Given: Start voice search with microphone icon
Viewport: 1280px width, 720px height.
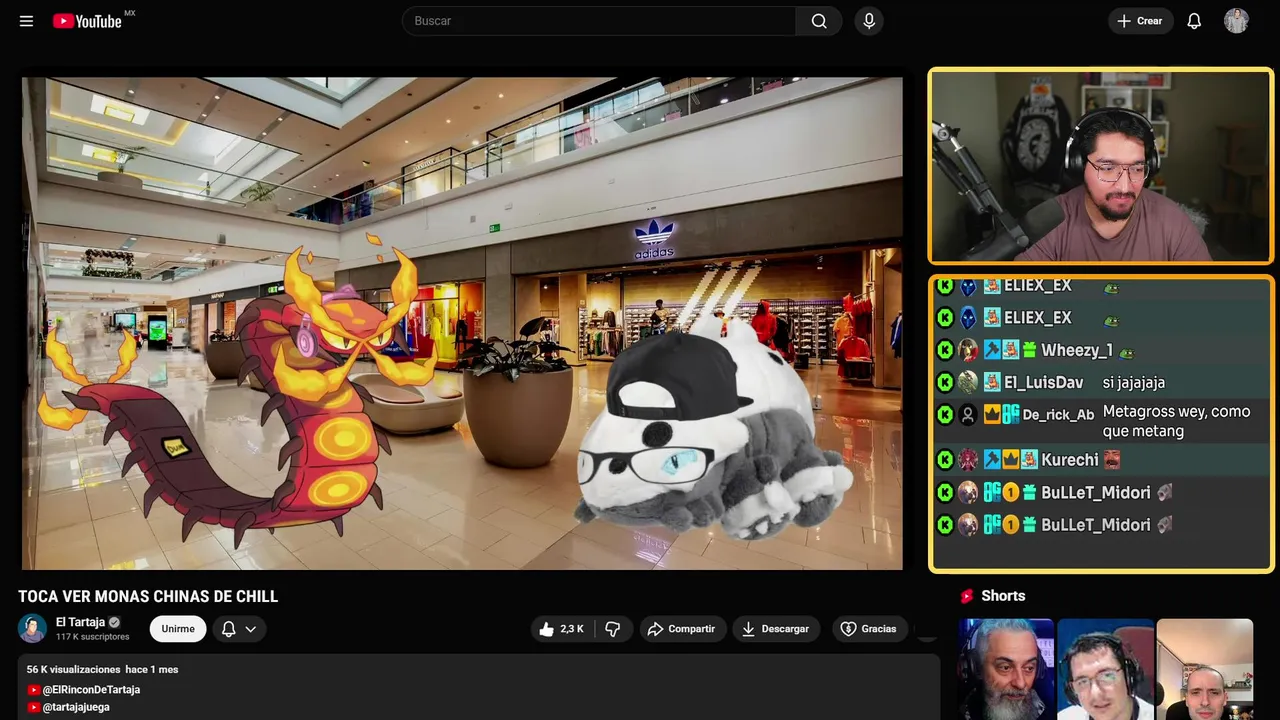Looking at the screenshot, I should click(x=869, y=21).
